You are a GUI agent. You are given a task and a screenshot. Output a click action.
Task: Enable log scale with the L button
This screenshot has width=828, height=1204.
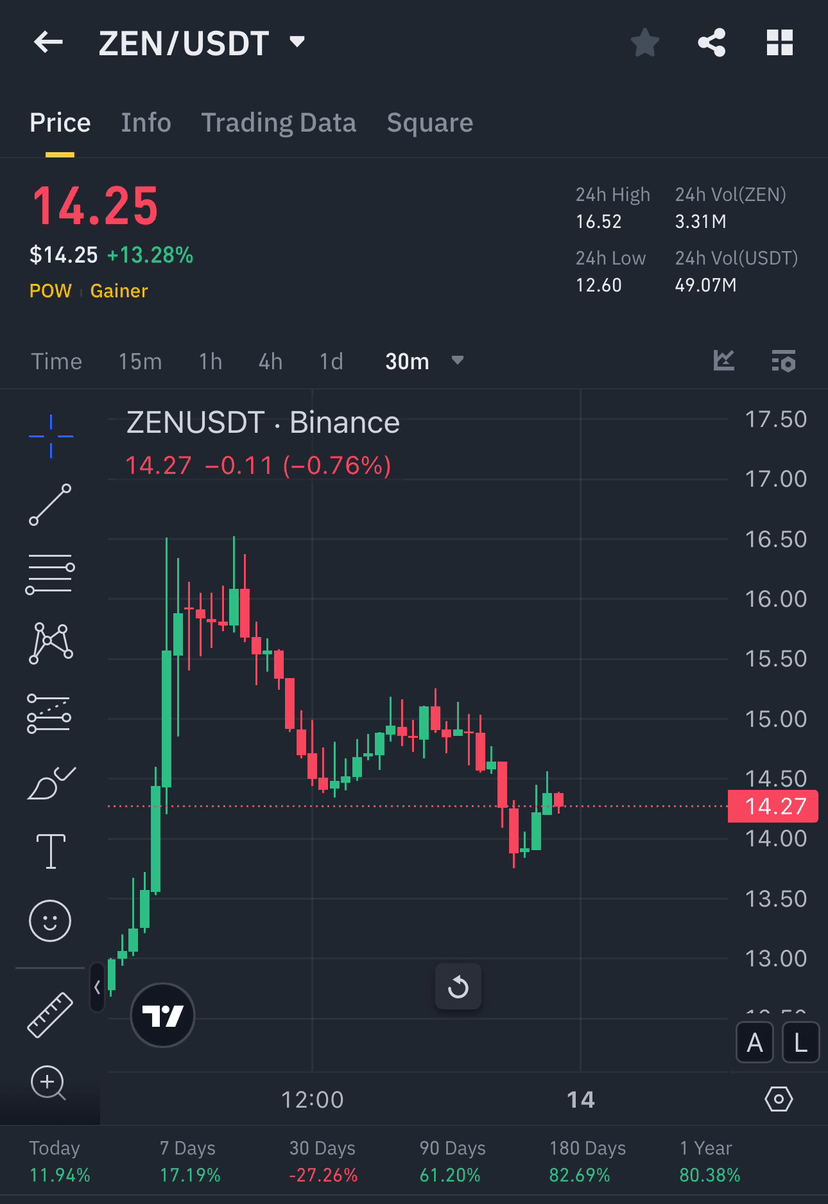pos(800,1042)
